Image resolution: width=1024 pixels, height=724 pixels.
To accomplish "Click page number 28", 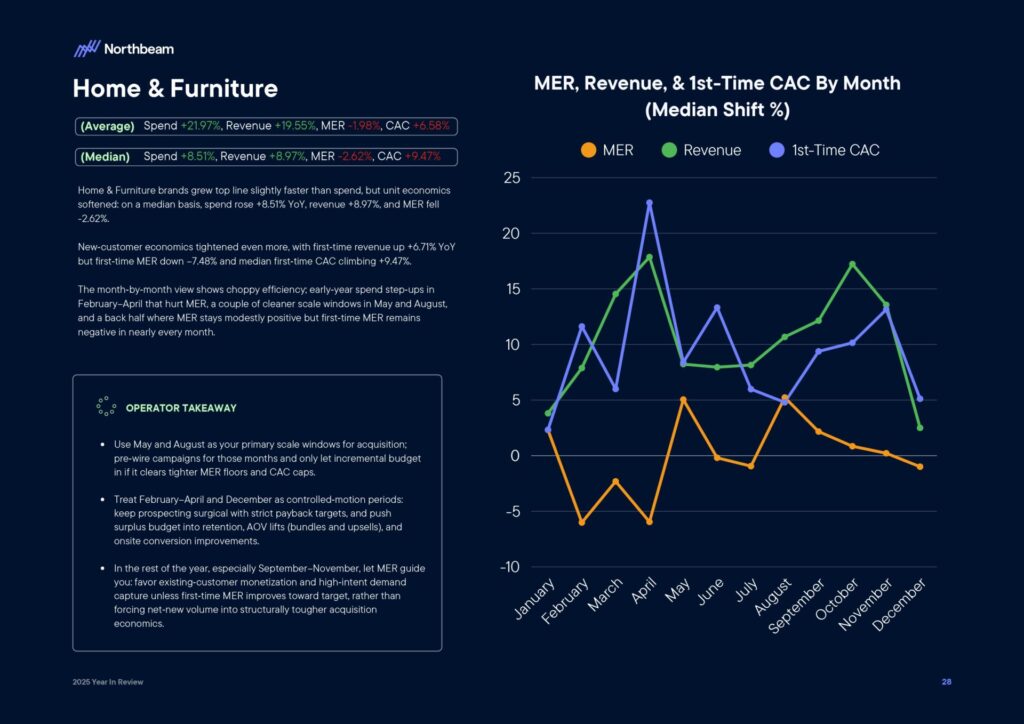I will (946, 681).
